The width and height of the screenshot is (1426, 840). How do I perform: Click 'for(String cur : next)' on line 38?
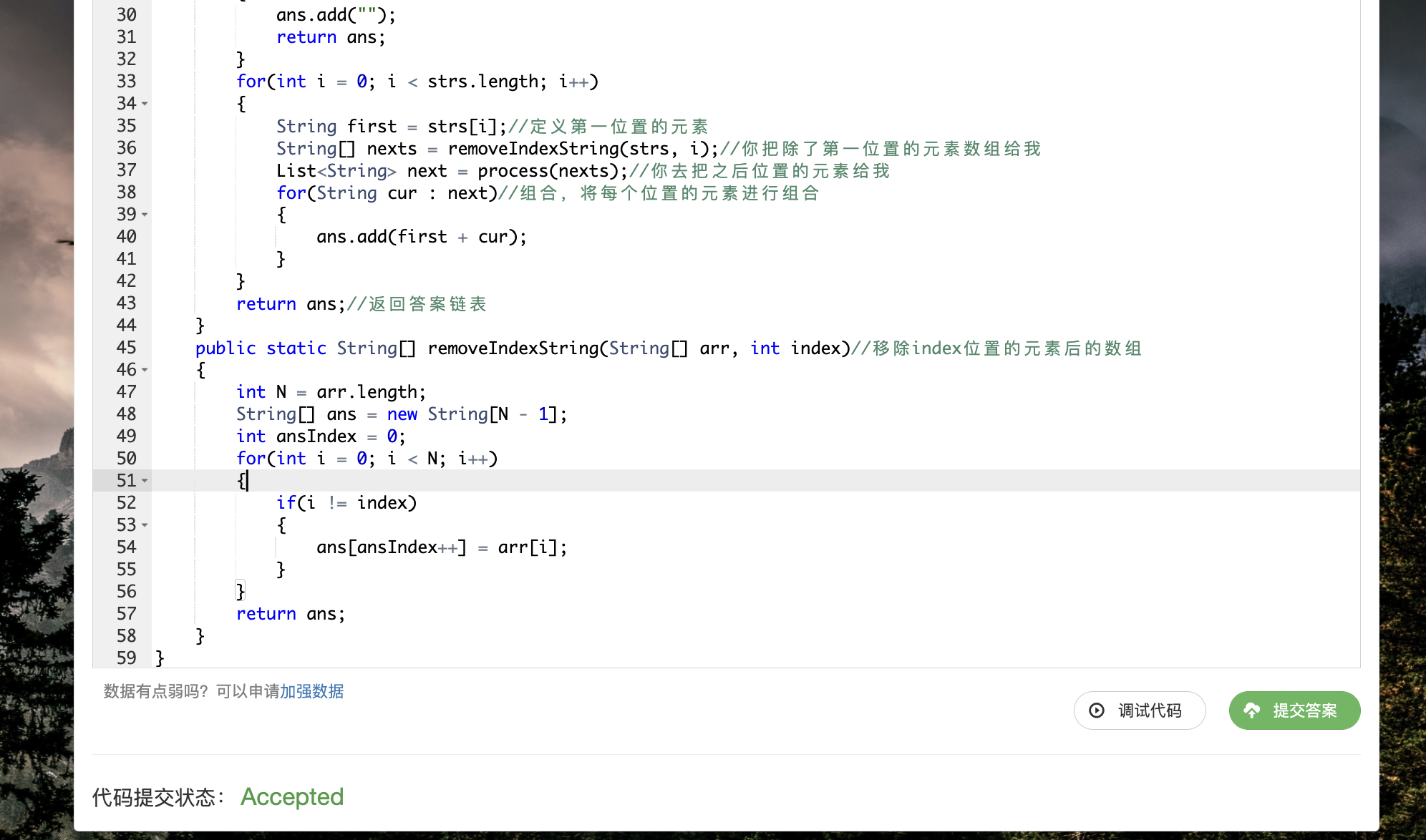(387, 193)
